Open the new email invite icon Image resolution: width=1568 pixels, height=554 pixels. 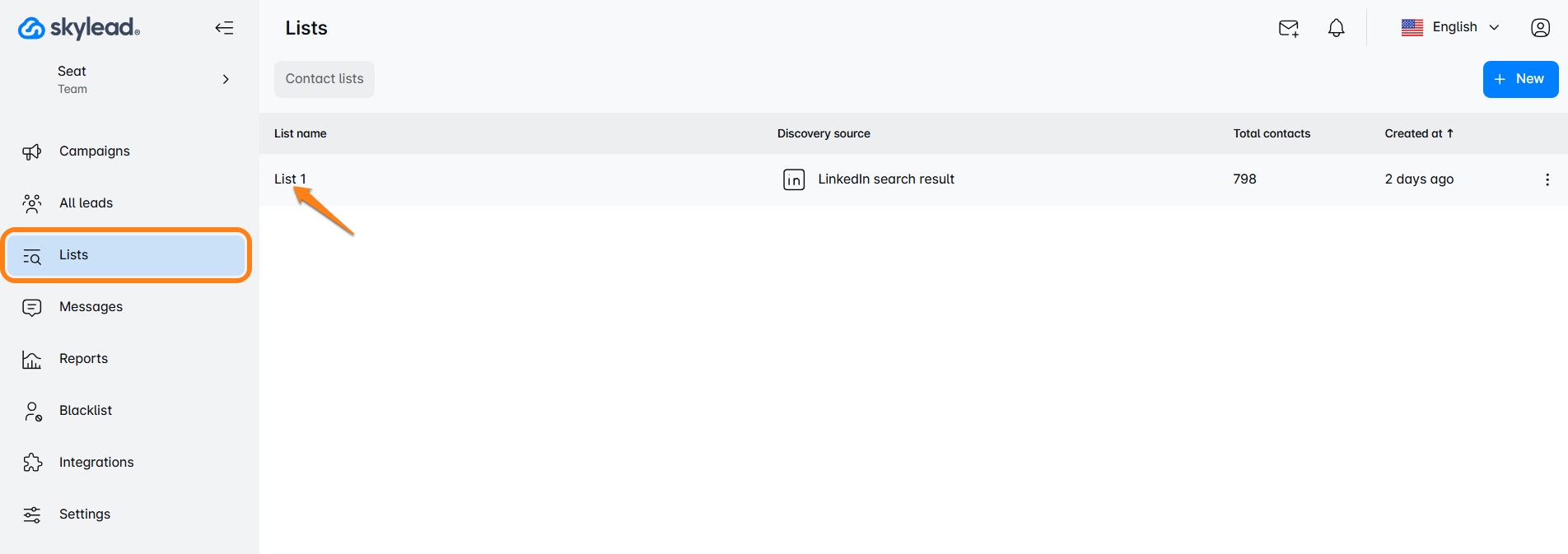point(1288,28)
